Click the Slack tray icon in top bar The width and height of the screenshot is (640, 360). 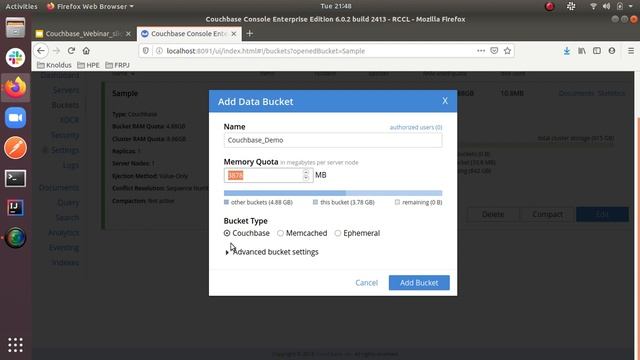tap(571, 6)
